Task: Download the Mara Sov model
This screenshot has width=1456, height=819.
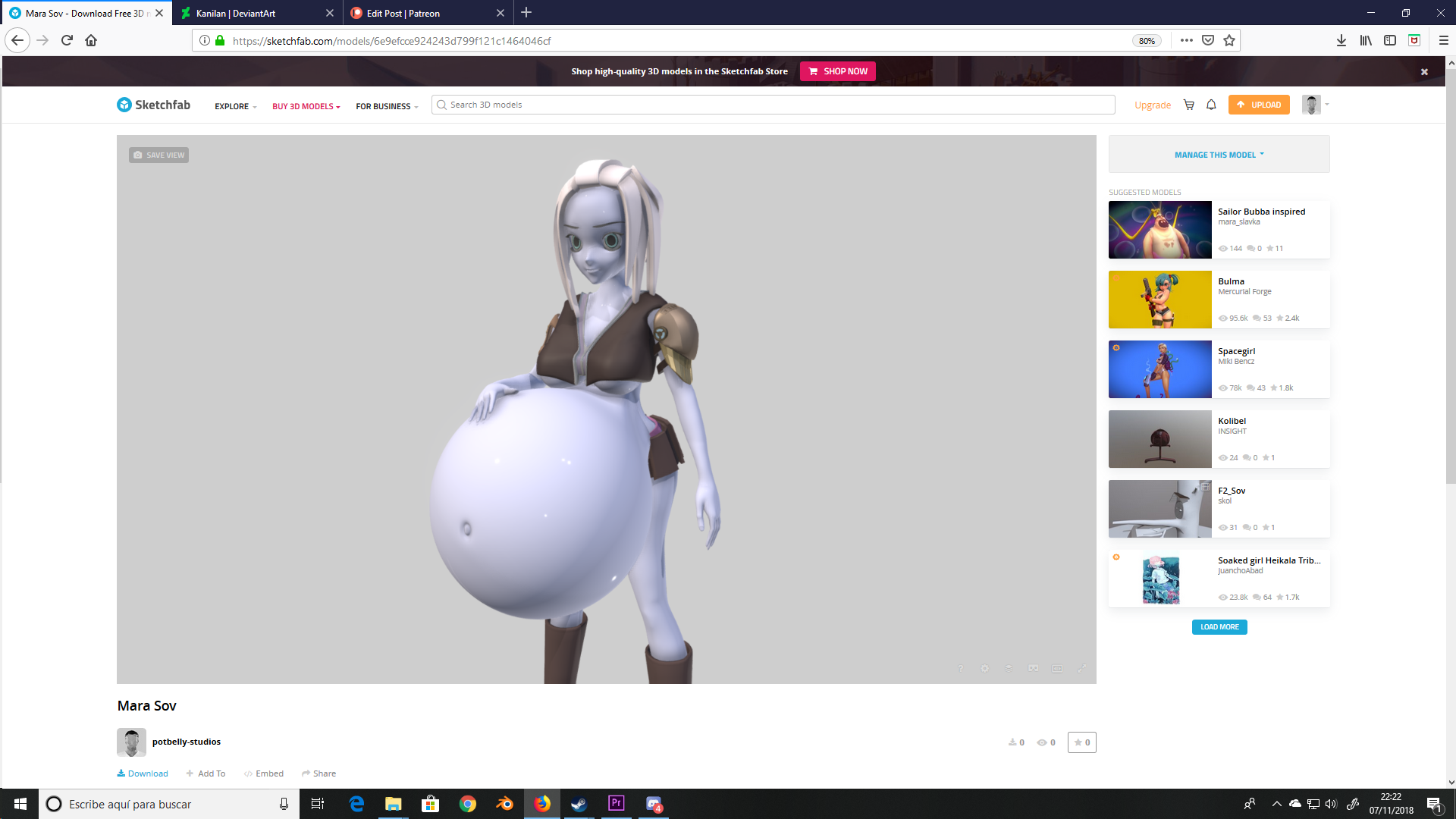Action: pyautogui.click(x=143, y=773)
